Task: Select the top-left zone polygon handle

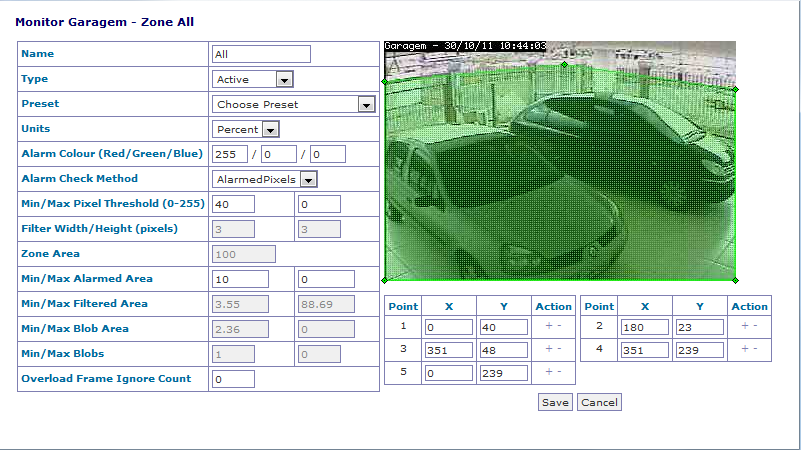Action: tap(385, 81)
